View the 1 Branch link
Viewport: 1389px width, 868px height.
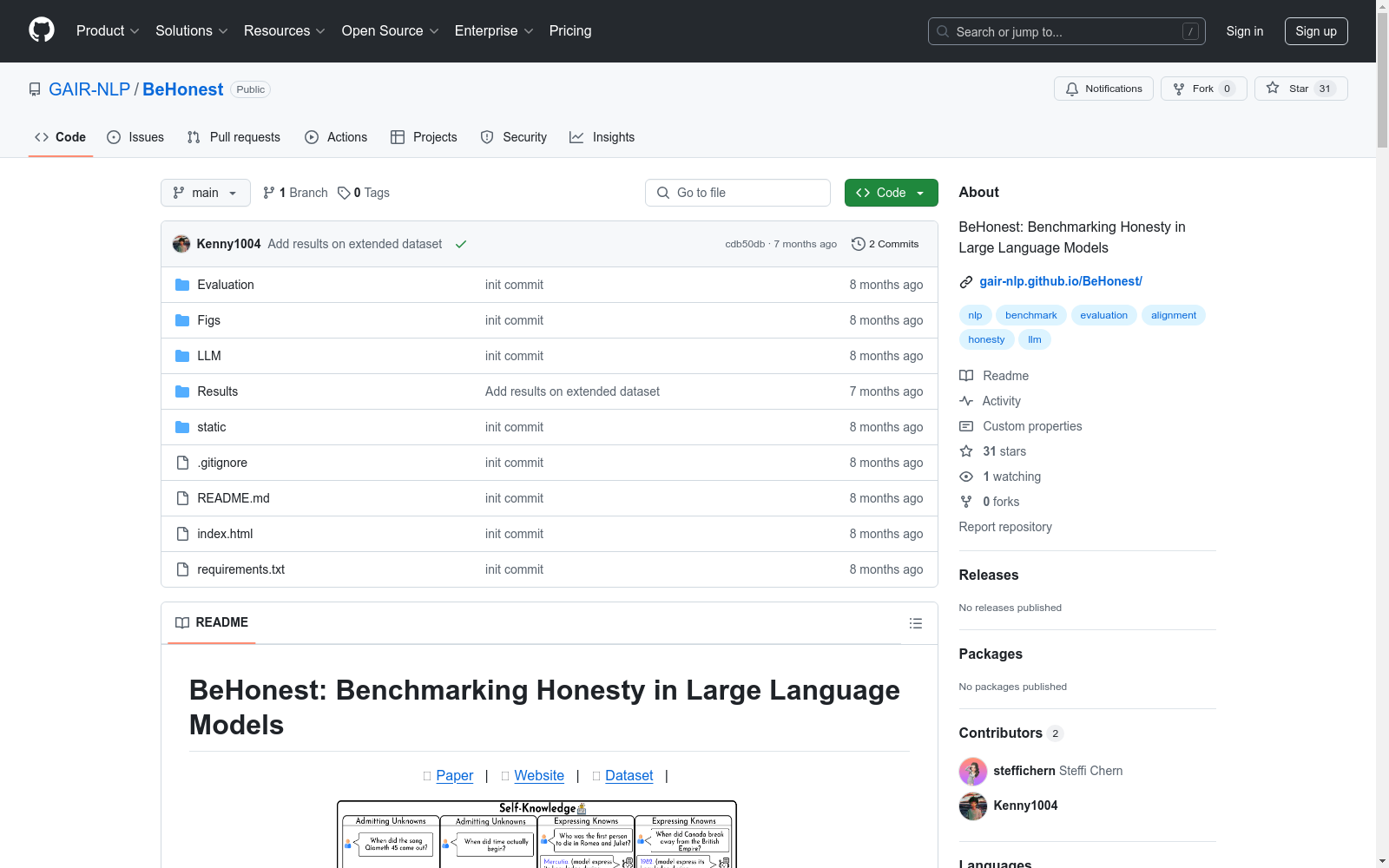click(x=295, y=193)
